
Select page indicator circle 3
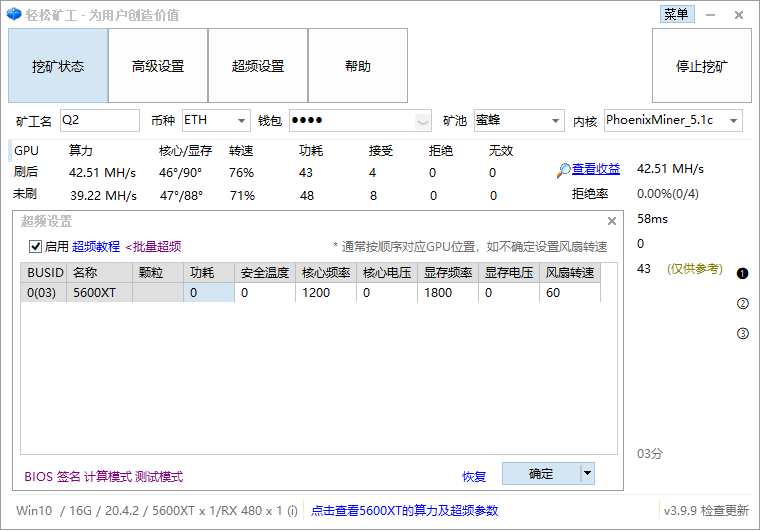742,334
